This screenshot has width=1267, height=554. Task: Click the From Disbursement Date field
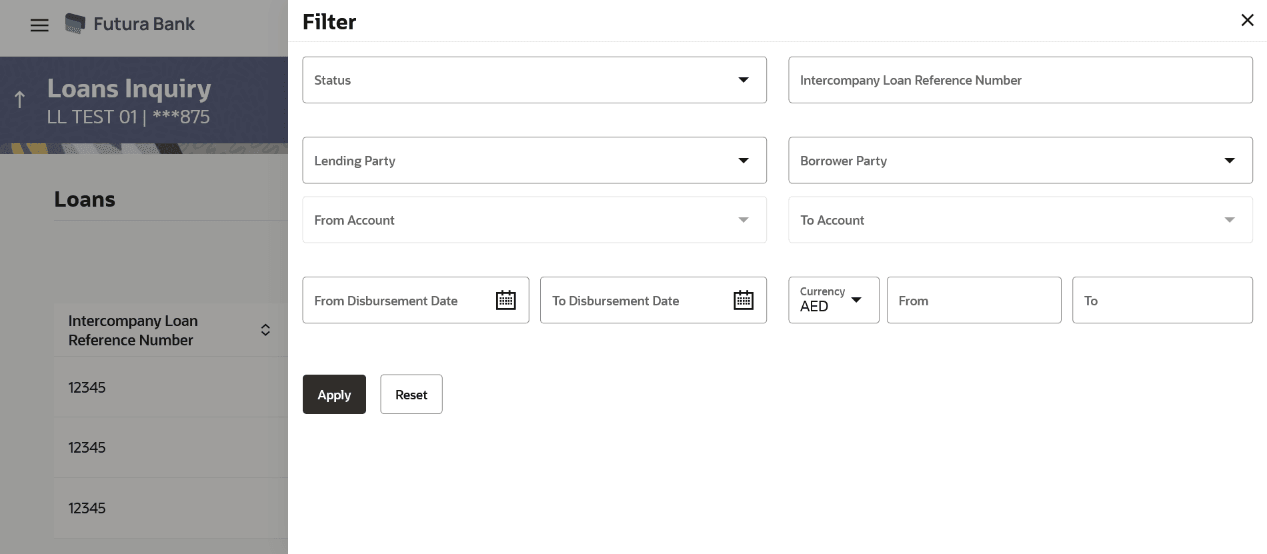pos(415,300)
